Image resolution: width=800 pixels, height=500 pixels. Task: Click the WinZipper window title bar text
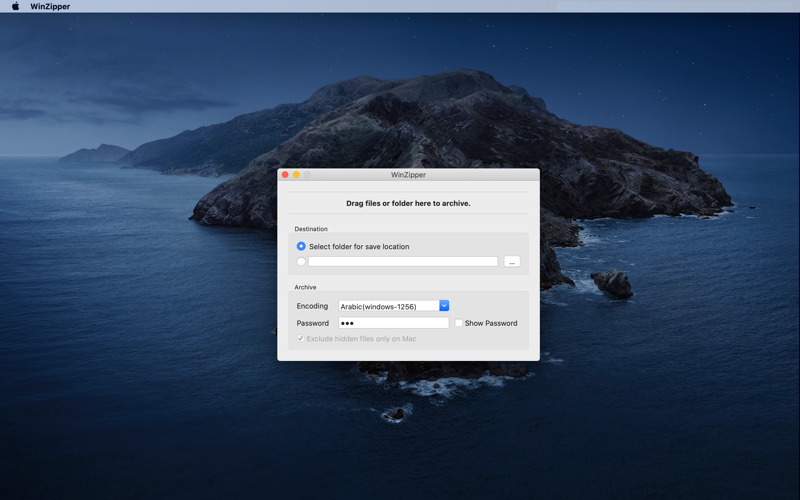click(408, 174)
